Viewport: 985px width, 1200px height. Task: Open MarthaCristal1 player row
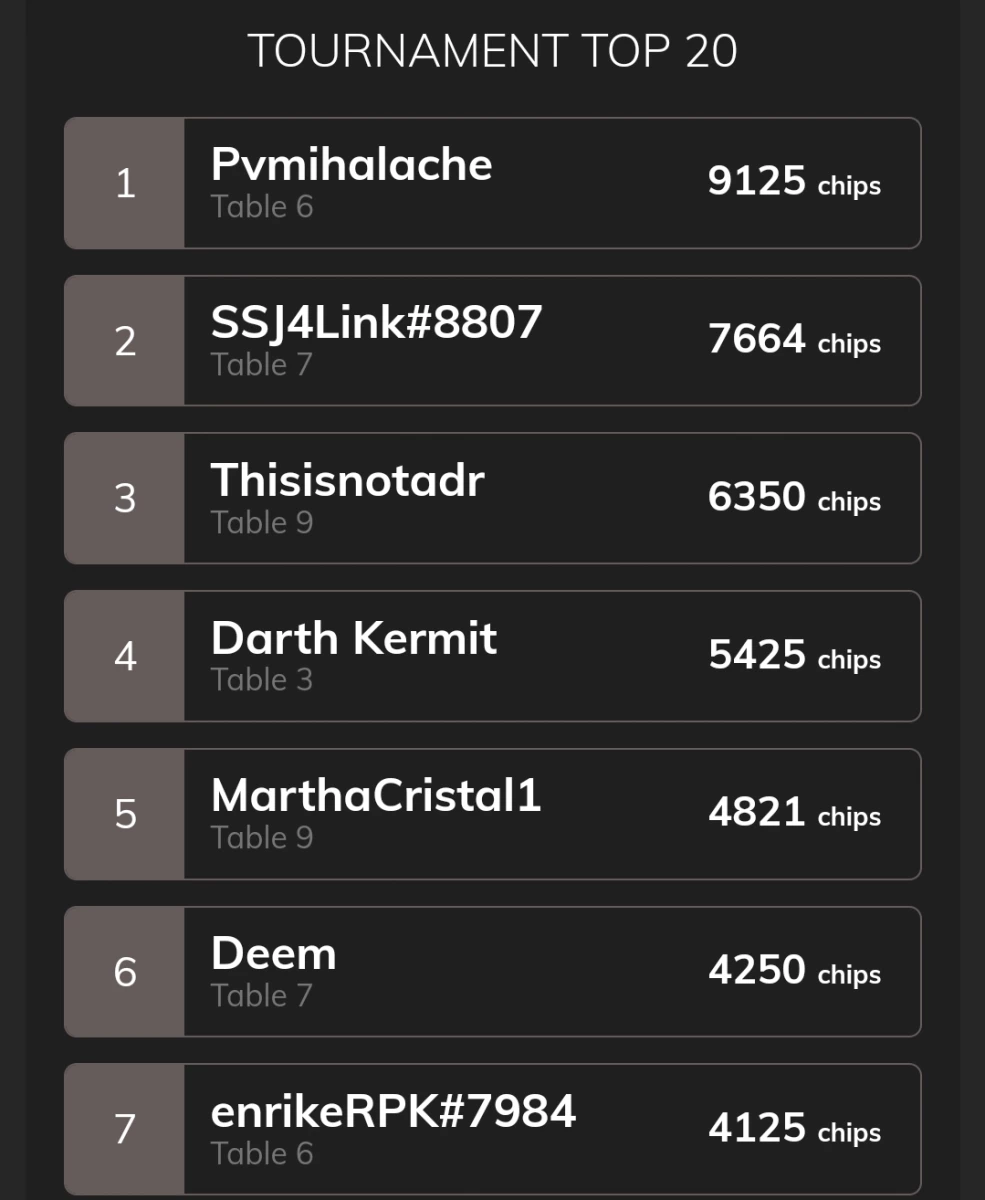[x=492, y=814]
